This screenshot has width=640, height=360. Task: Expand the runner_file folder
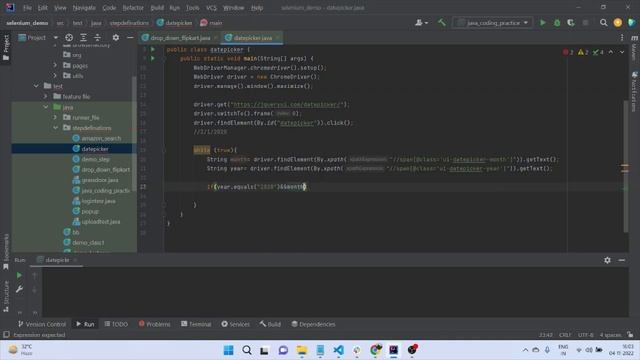pos(55,117)
